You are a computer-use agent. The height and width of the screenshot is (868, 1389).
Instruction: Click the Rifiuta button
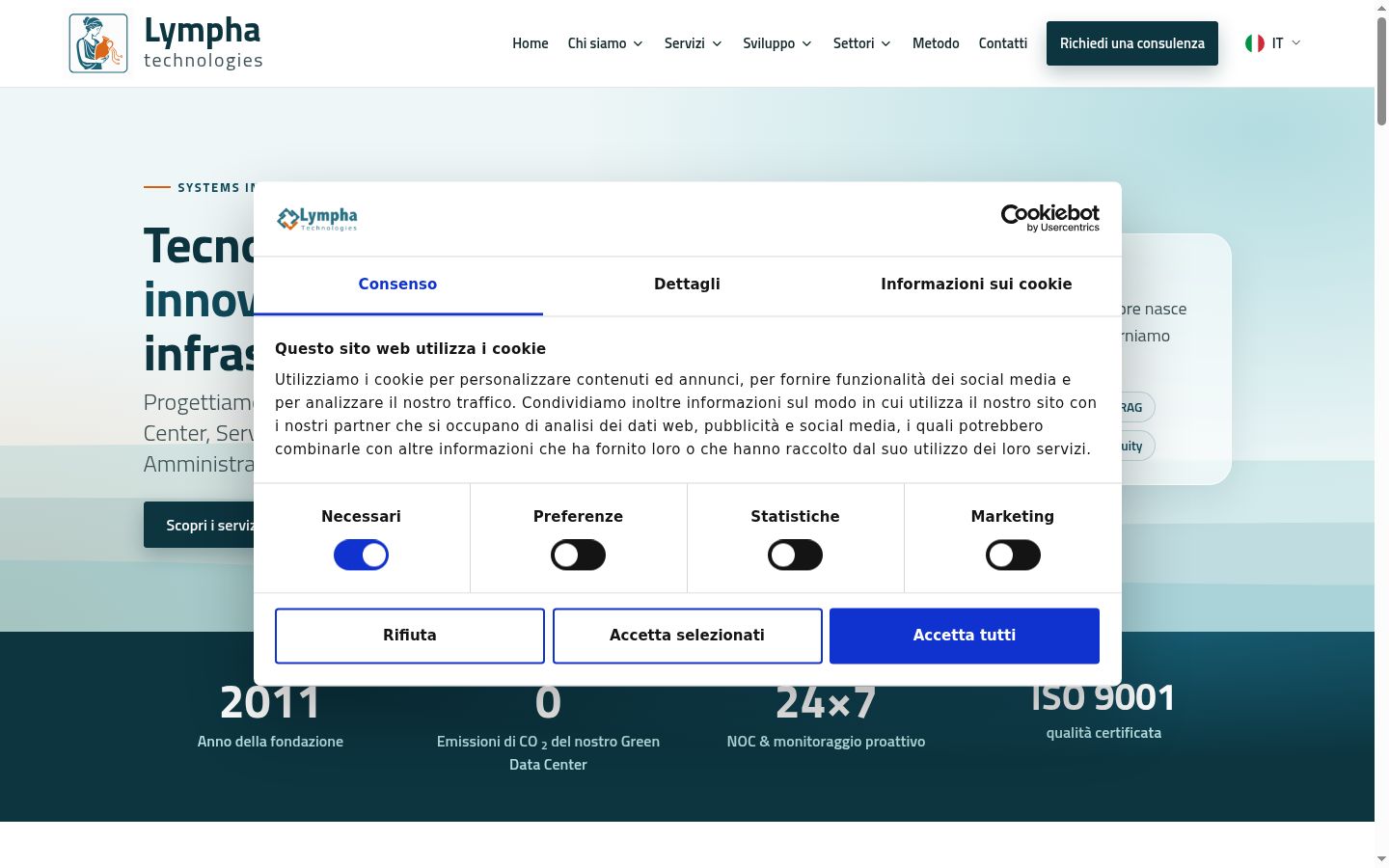410,636
